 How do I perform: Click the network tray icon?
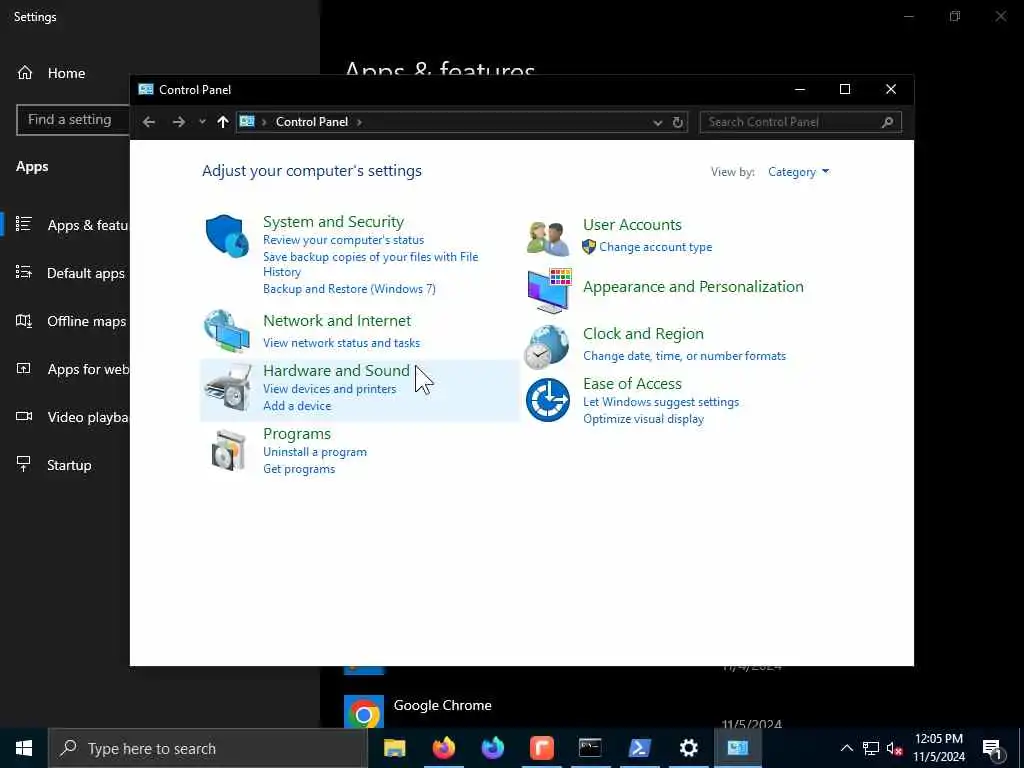coord(871,749)
